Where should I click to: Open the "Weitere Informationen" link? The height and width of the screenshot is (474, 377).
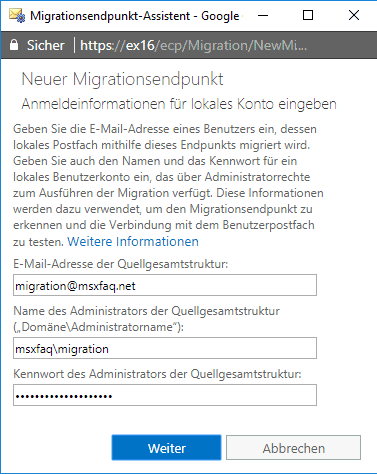[x=133, y=241]
